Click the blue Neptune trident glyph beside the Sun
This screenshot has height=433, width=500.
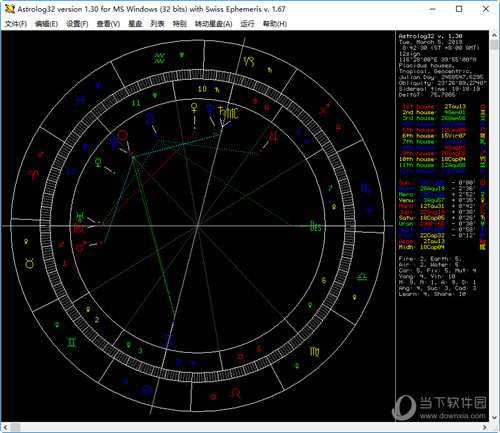(114, 141)
